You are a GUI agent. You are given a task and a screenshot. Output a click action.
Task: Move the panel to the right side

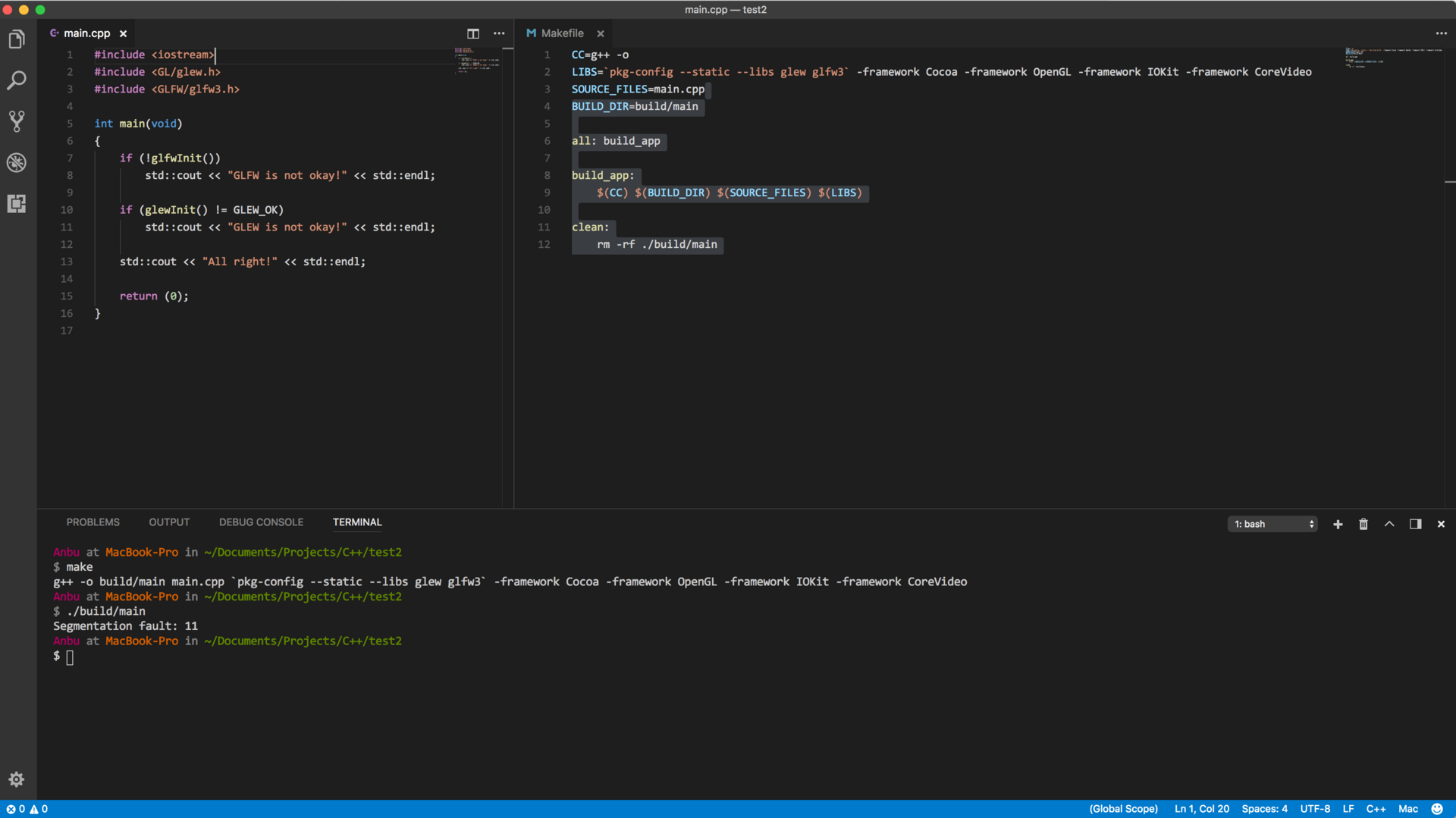point(1415,524)
